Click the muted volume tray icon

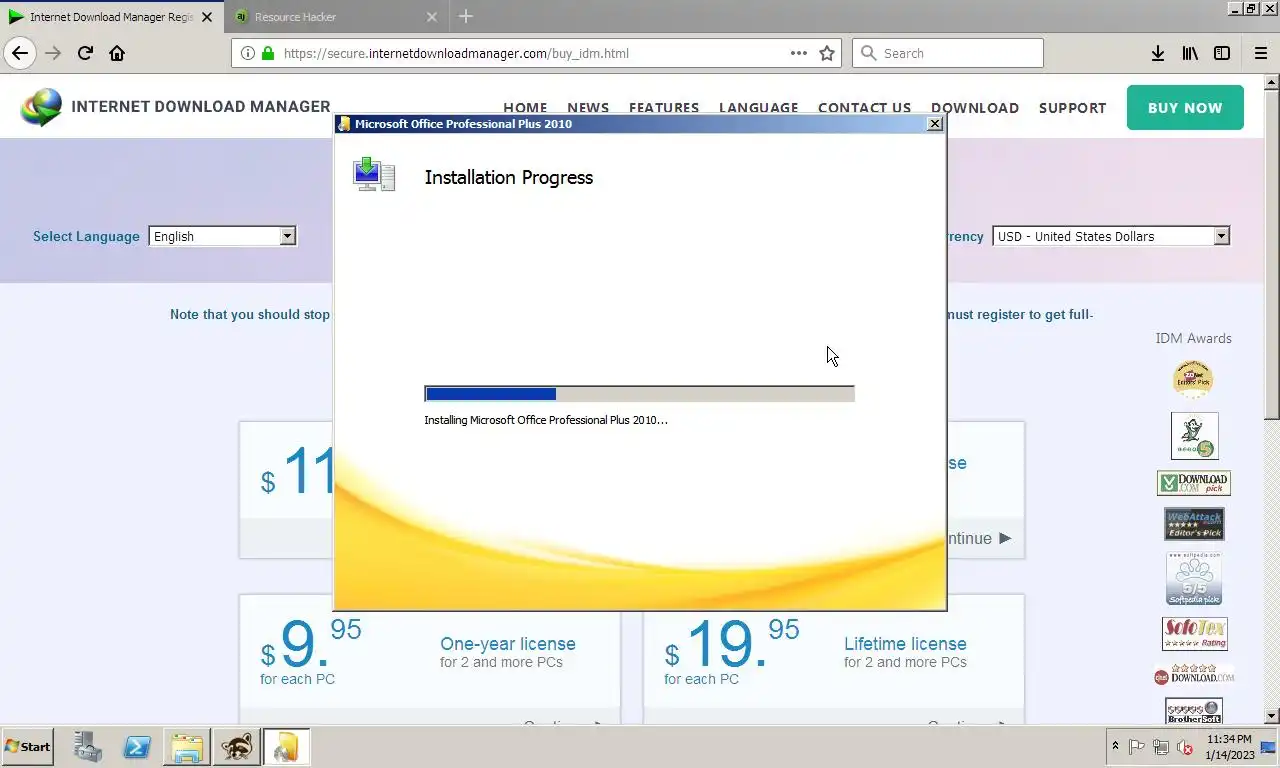[x=1185, y=747]
